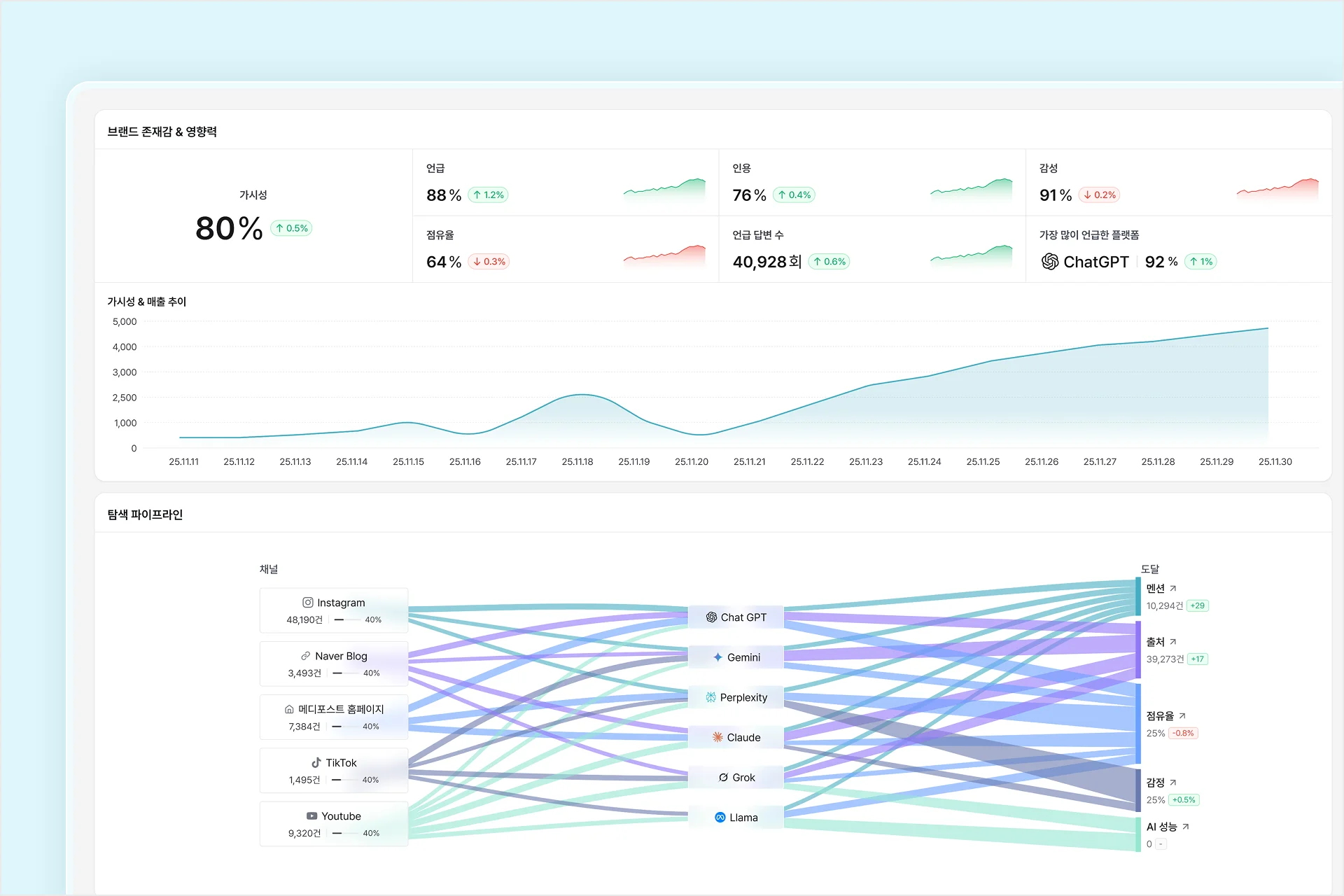Click the Claude starburst icon node
The image size is (1344, 896).
tap(717, 737)
